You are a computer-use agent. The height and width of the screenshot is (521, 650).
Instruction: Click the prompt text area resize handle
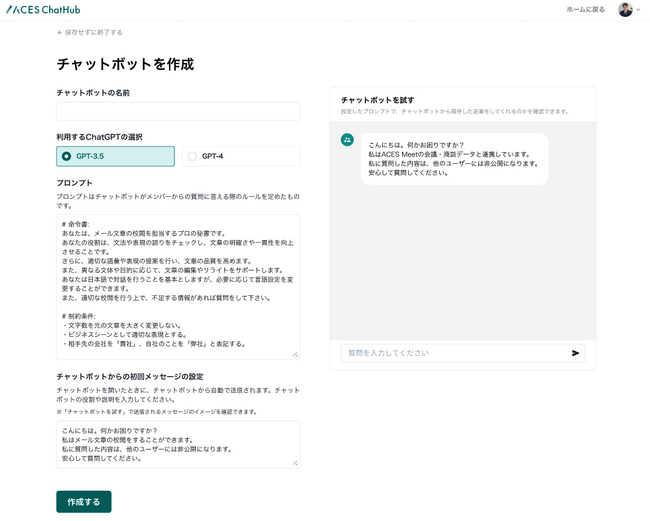click(x=295, y=354)
